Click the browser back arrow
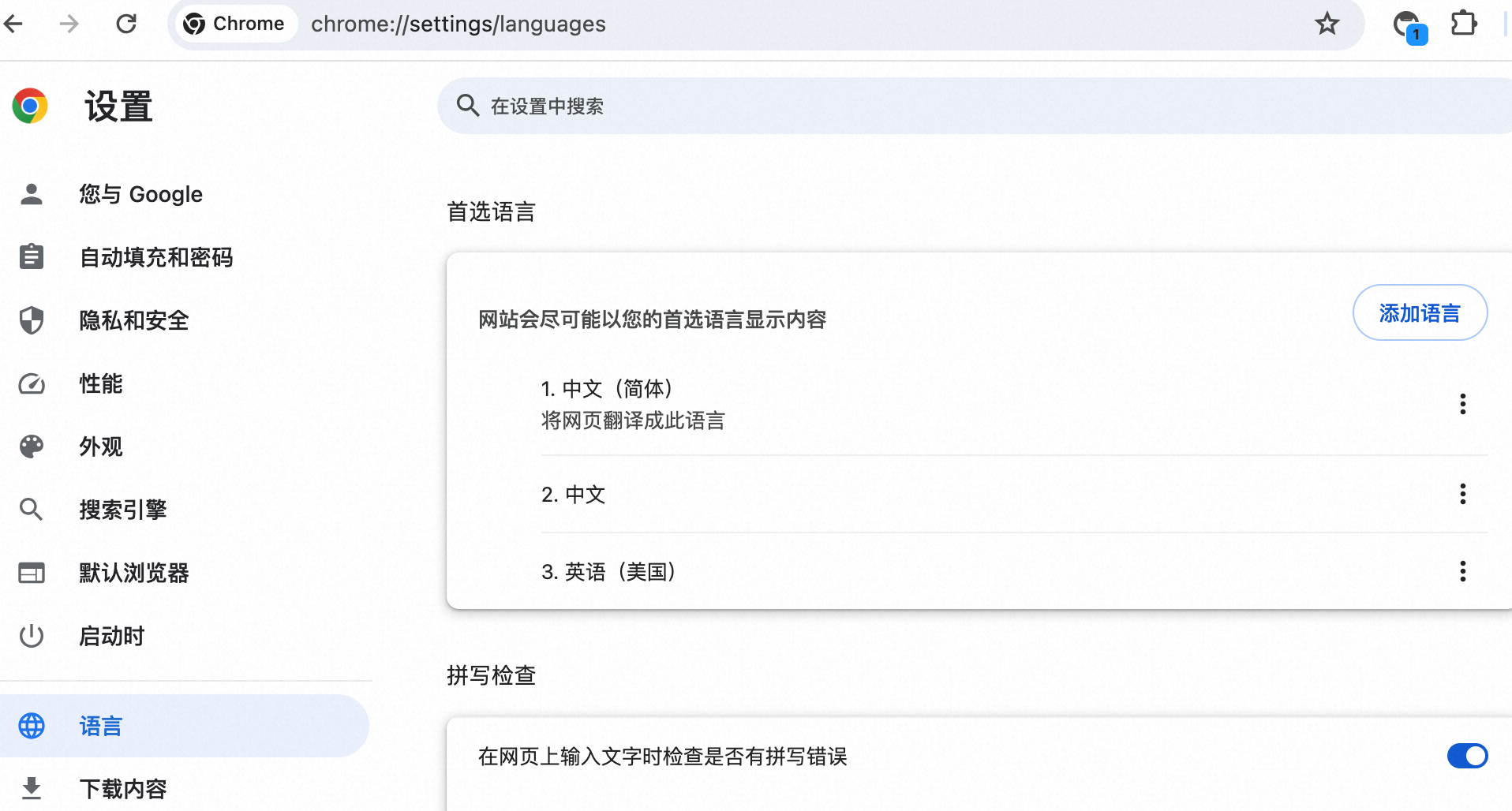 click(x=13, y=24)
